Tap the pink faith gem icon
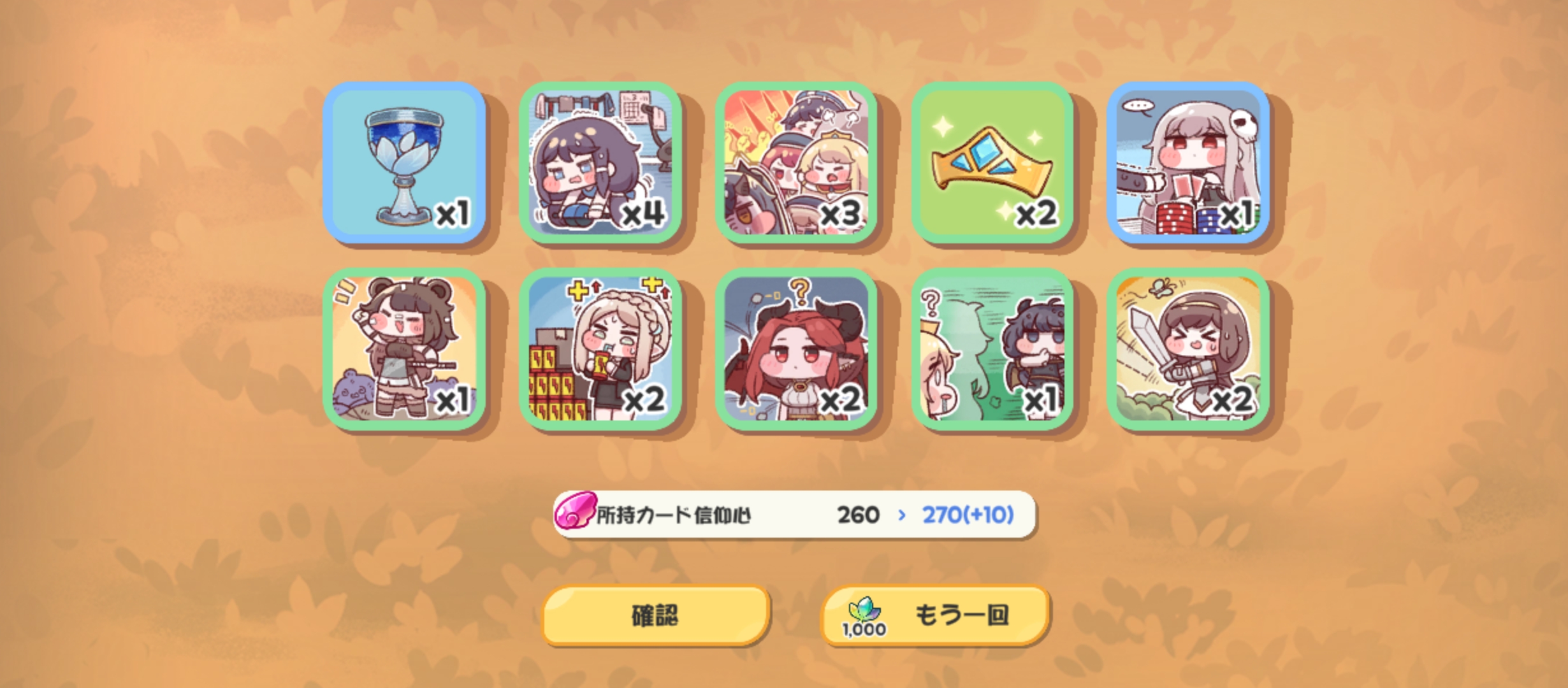Viewport: 1568px width, 688px height. coord(575,511)
